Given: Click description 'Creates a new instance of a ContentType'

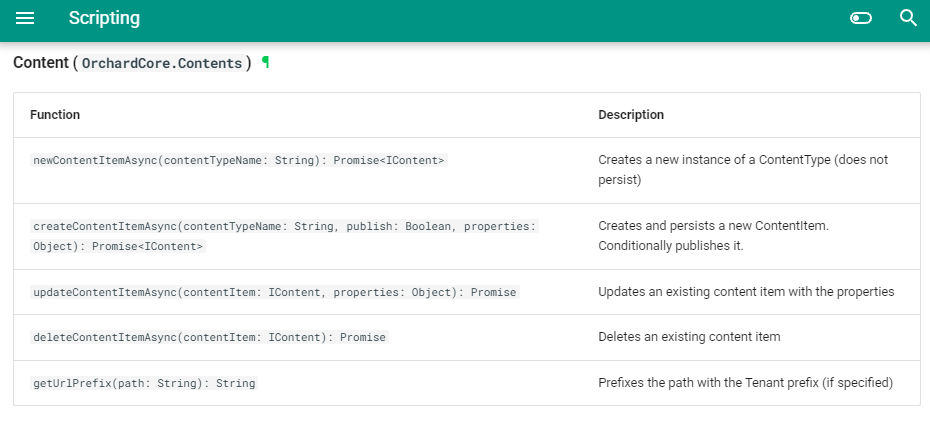Looking at the screenshot, I should [x=743, y=170].
